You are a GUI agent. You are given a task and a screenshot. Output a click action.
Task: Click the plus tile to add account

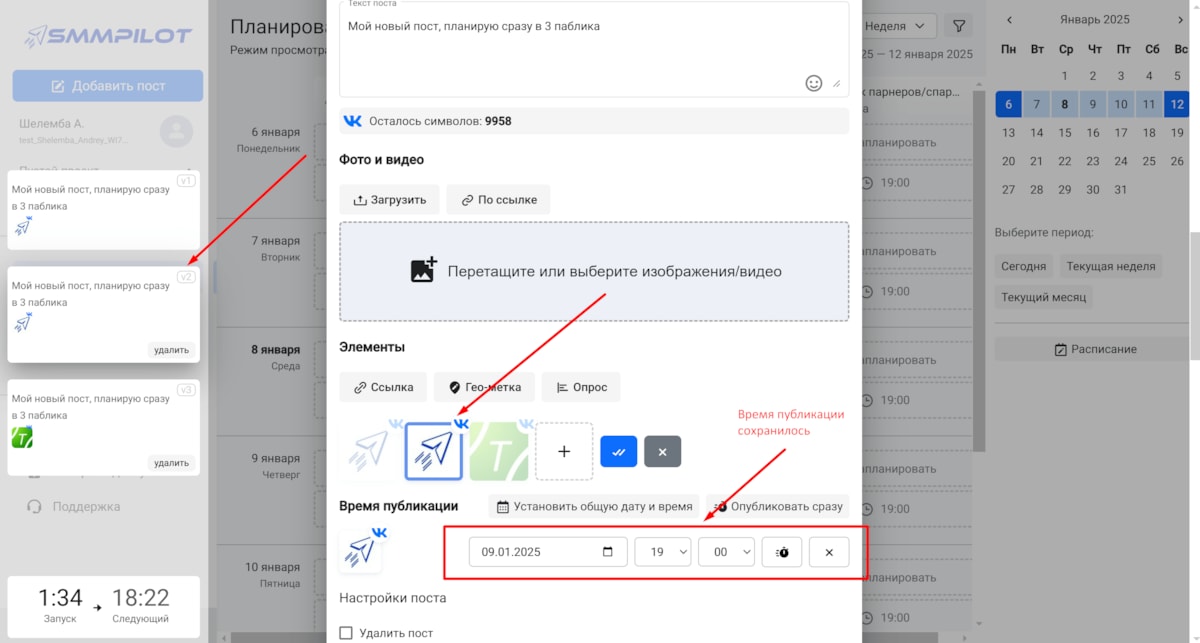click(564, 451)
